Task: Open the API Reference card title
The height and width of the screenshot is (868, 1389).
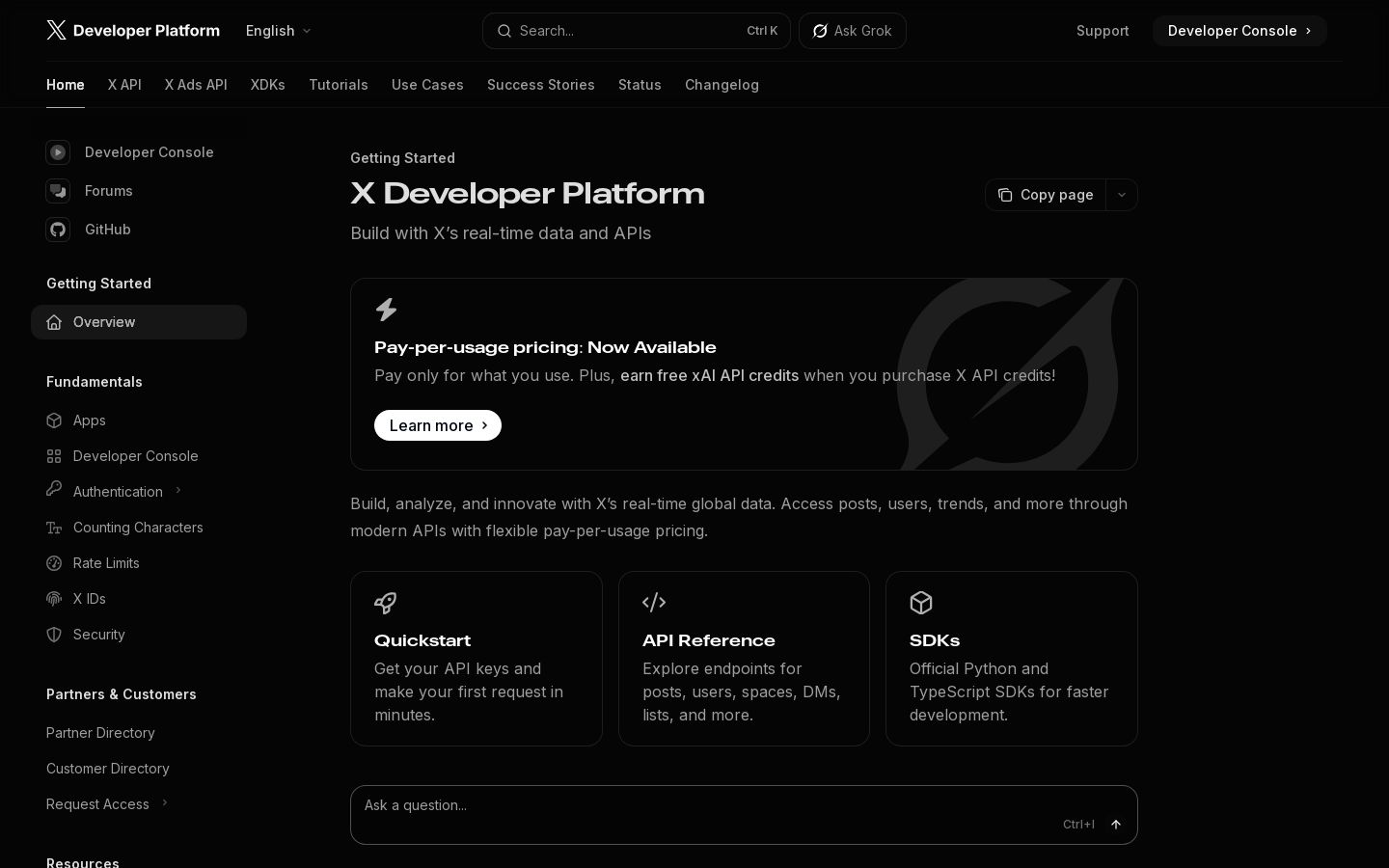Action: pos(709,641)
